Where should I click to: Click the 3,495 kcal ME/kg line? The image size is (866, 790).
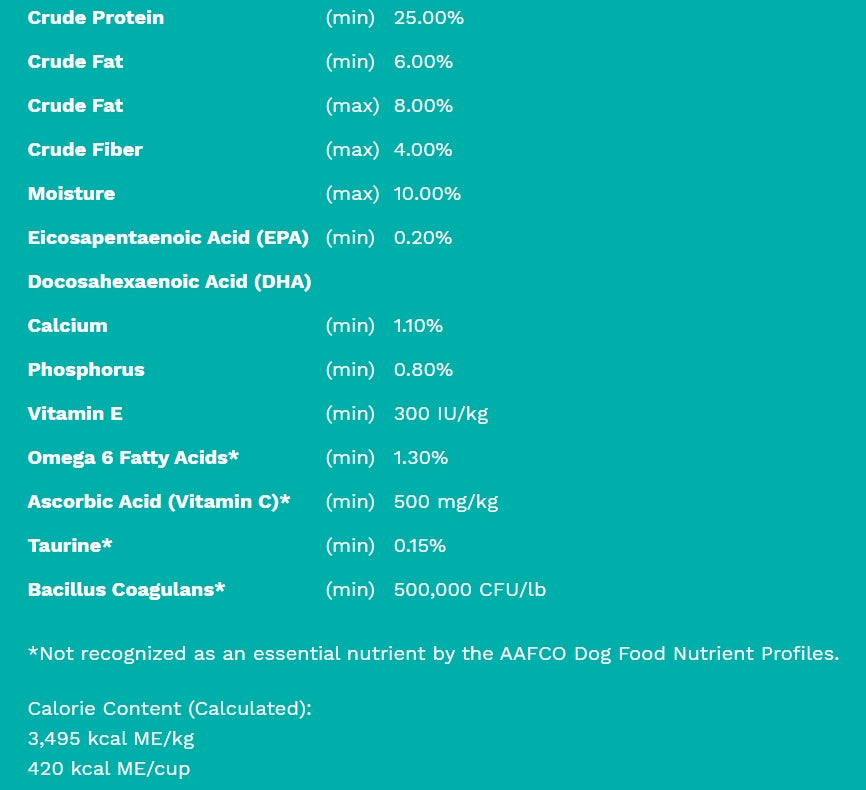click(111, 739)
